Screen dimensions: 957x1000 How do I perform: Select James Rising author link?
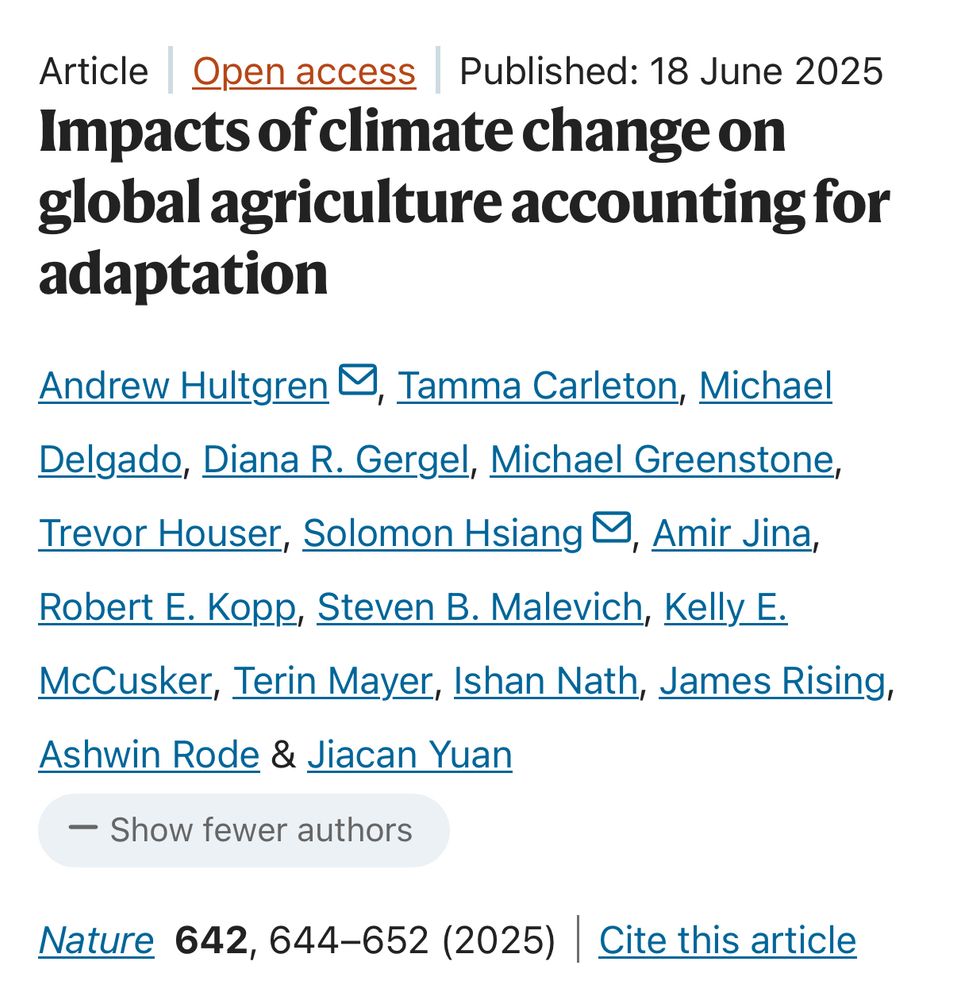click(x=773, y=680)
